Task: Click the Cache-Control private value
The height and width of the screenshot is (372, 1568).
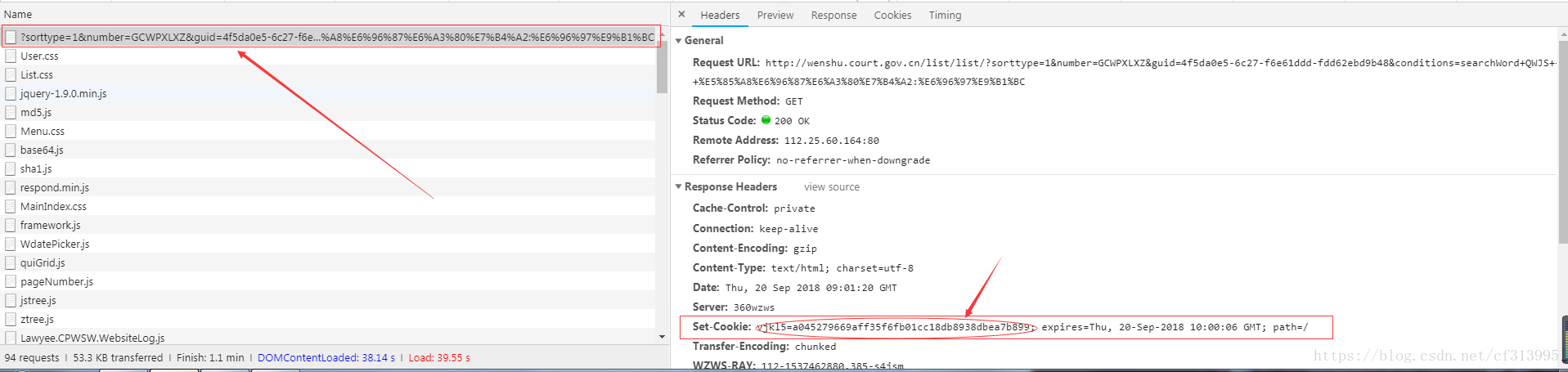Action: pos(794,208)
